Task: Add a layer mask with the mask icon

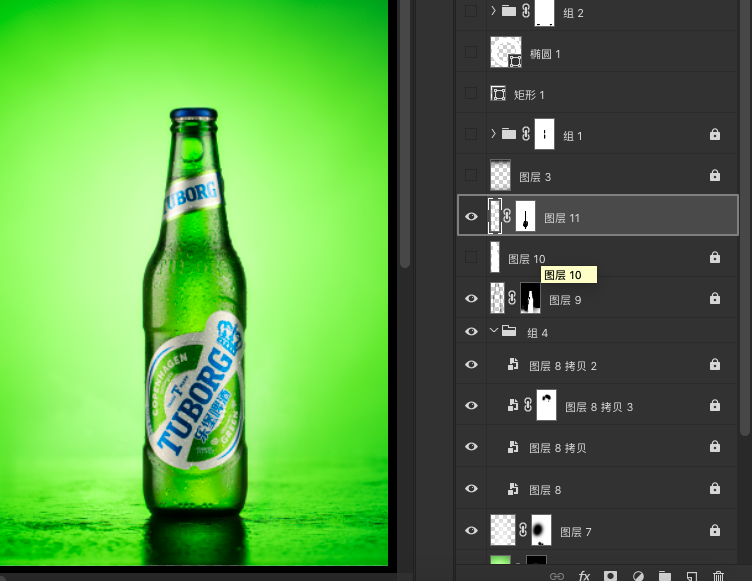Action: click(611, 576)
